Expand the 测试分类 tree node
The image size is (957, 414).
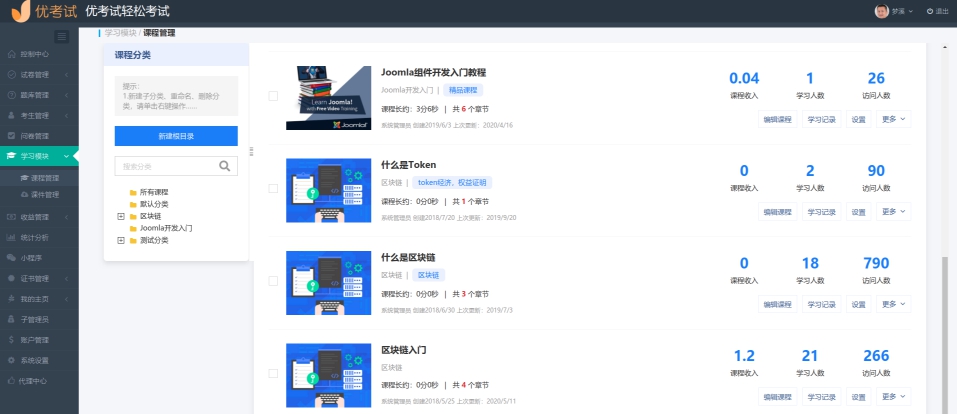121,241
